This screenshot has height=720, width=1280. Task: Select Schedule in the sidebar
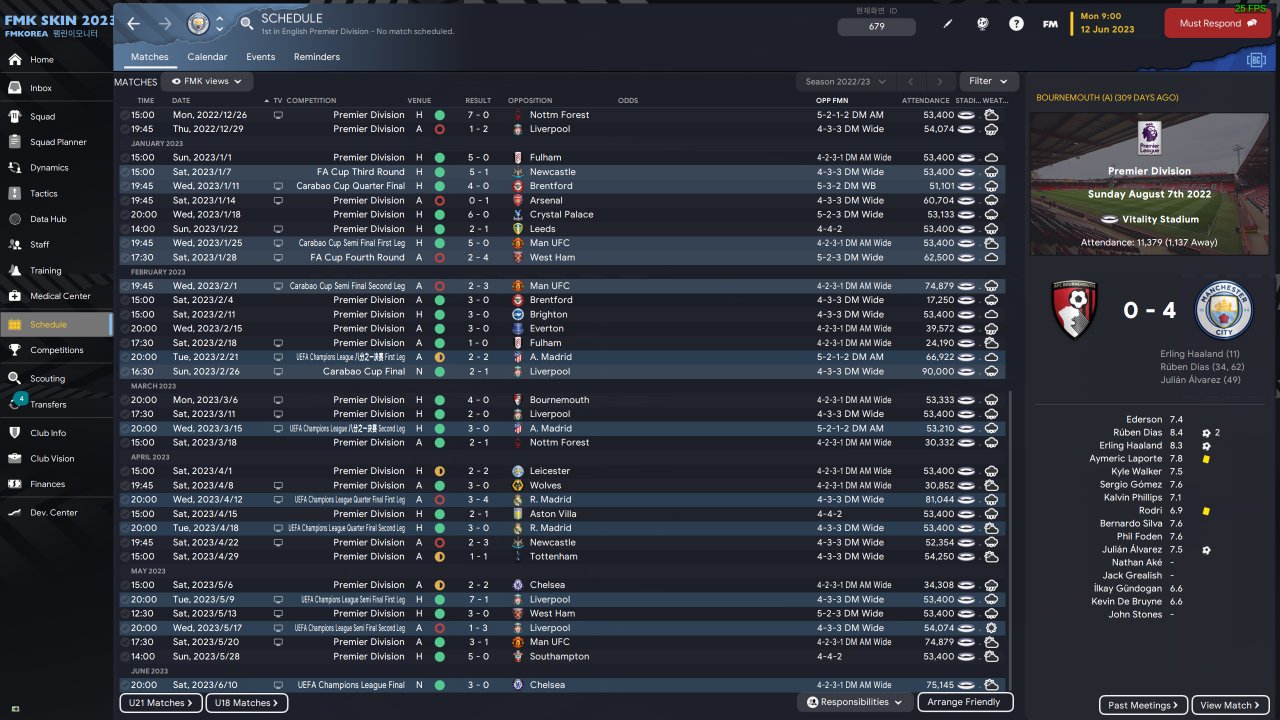click(x=56, y=324)
